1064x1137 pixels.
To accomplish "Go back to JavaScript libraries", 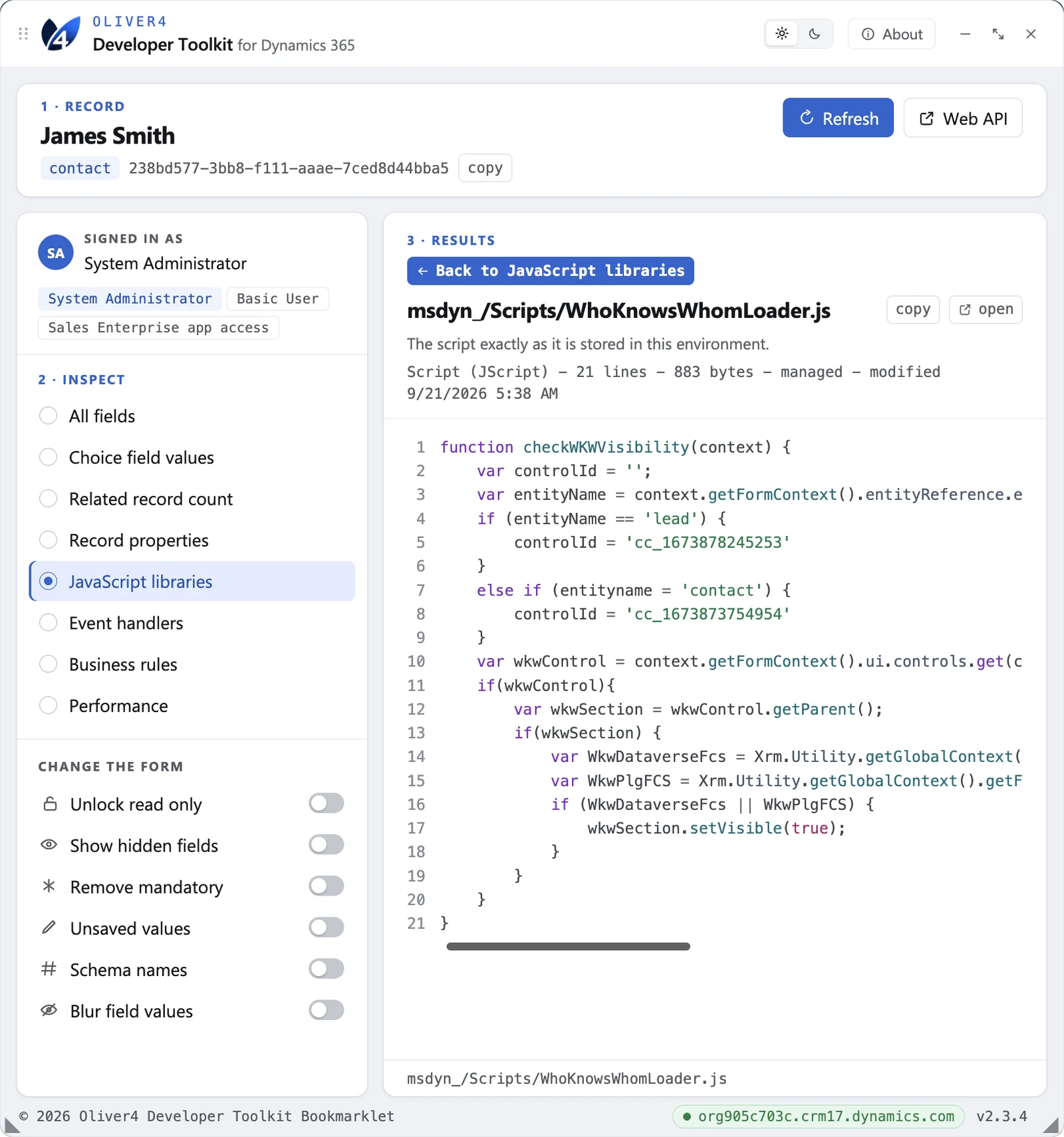I will point(551,271).
